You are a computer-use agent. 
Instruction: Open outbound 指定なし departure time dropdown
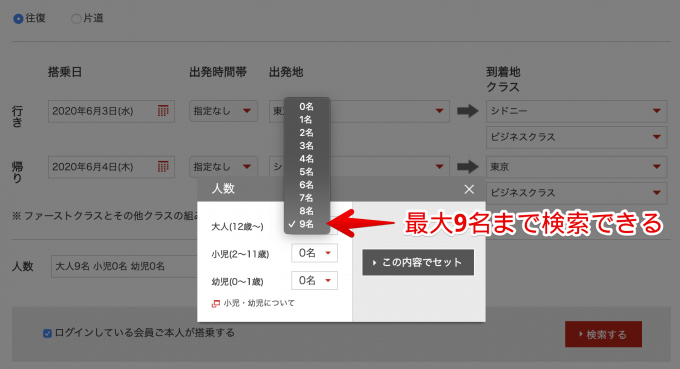(223, 111)
